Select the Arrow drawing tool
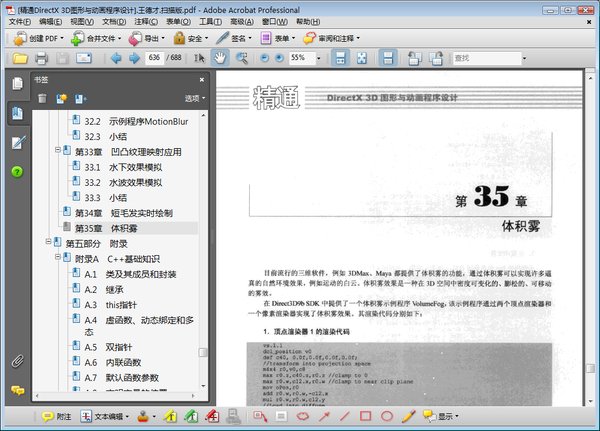The width and height of the screenshot is (600, 431). tap(324, 416)
